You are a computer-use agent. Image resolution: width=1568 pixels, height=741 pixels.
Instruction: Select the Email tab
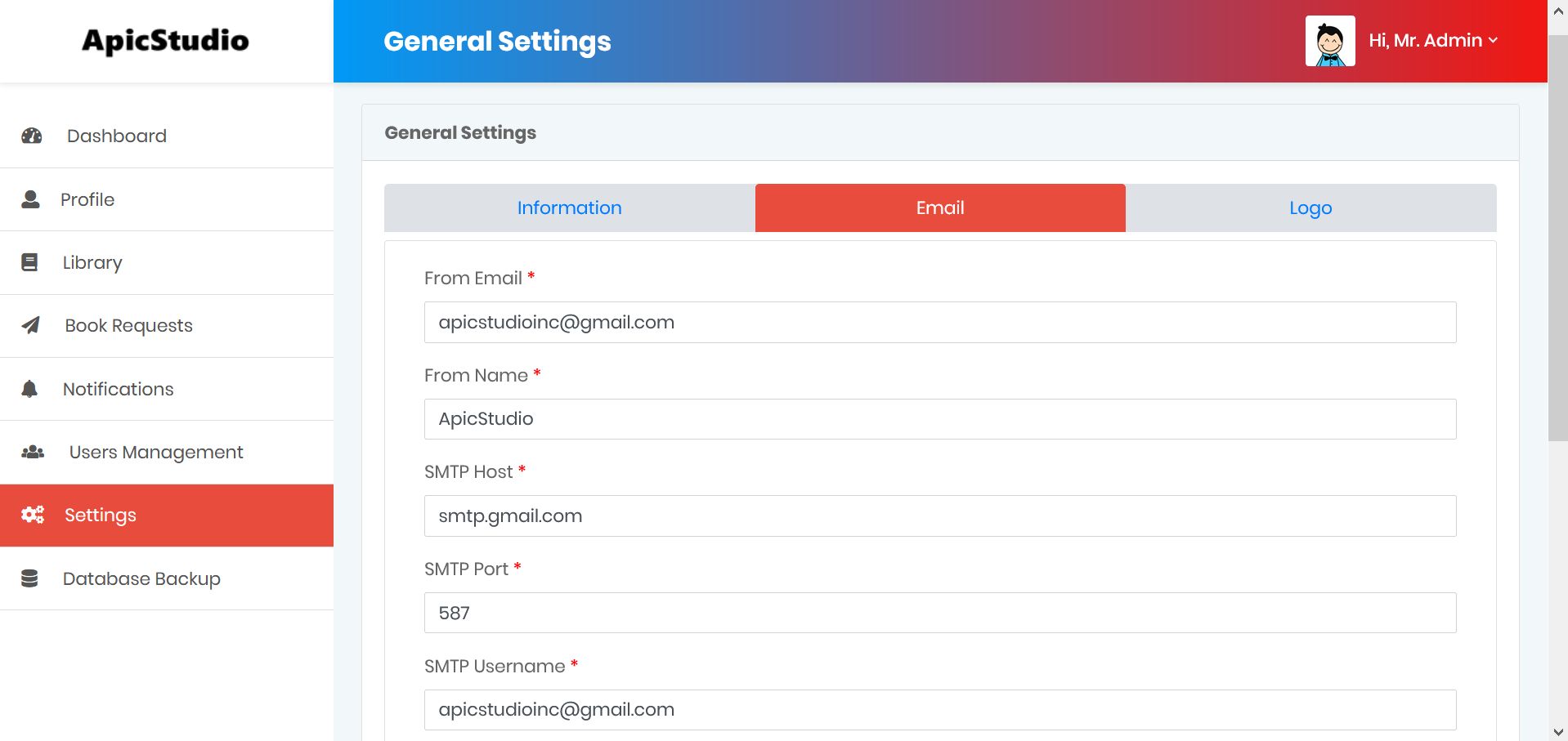point(940,208)
